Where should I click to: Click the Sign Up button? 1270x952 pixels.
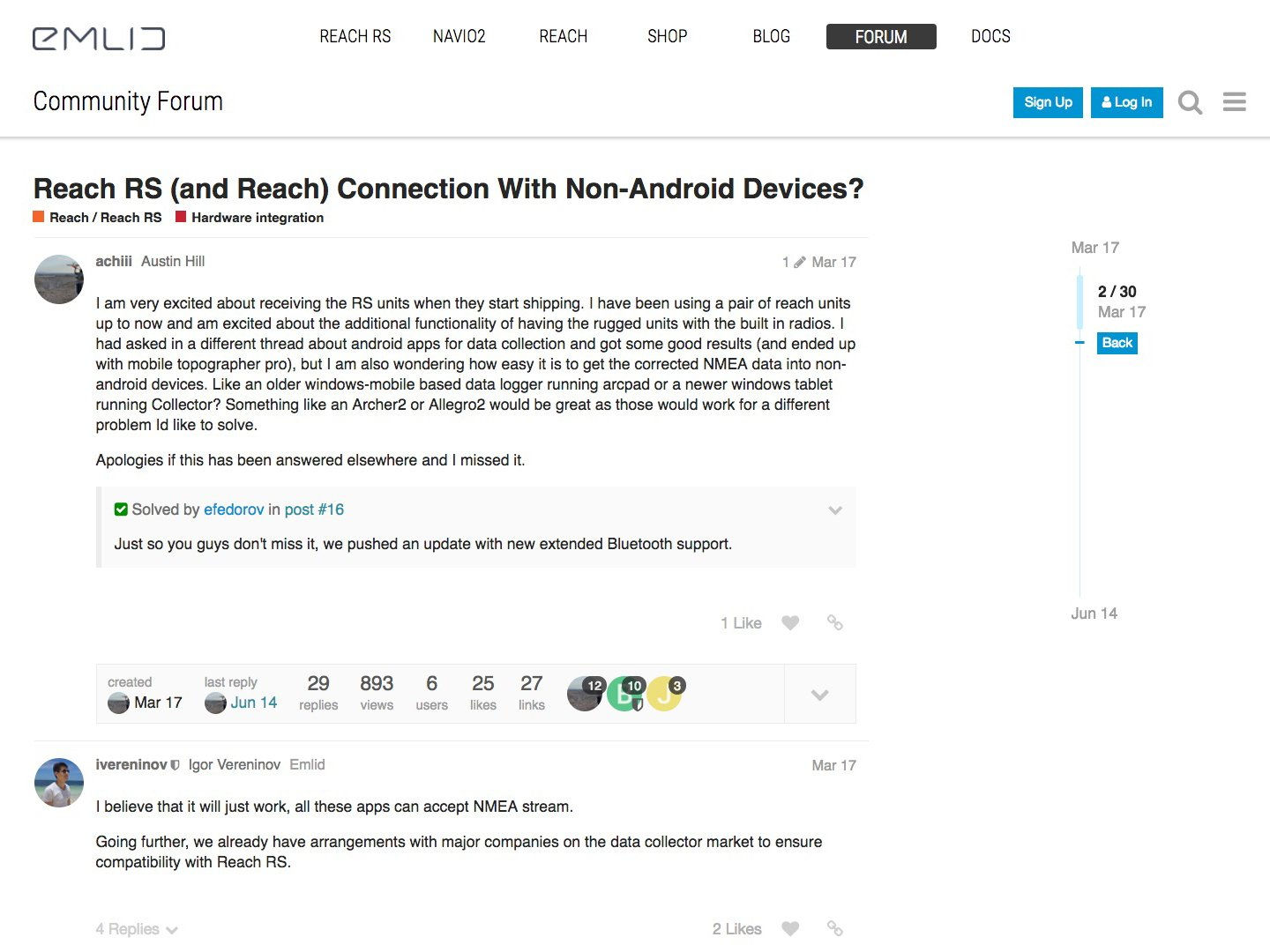point(1048,102)
